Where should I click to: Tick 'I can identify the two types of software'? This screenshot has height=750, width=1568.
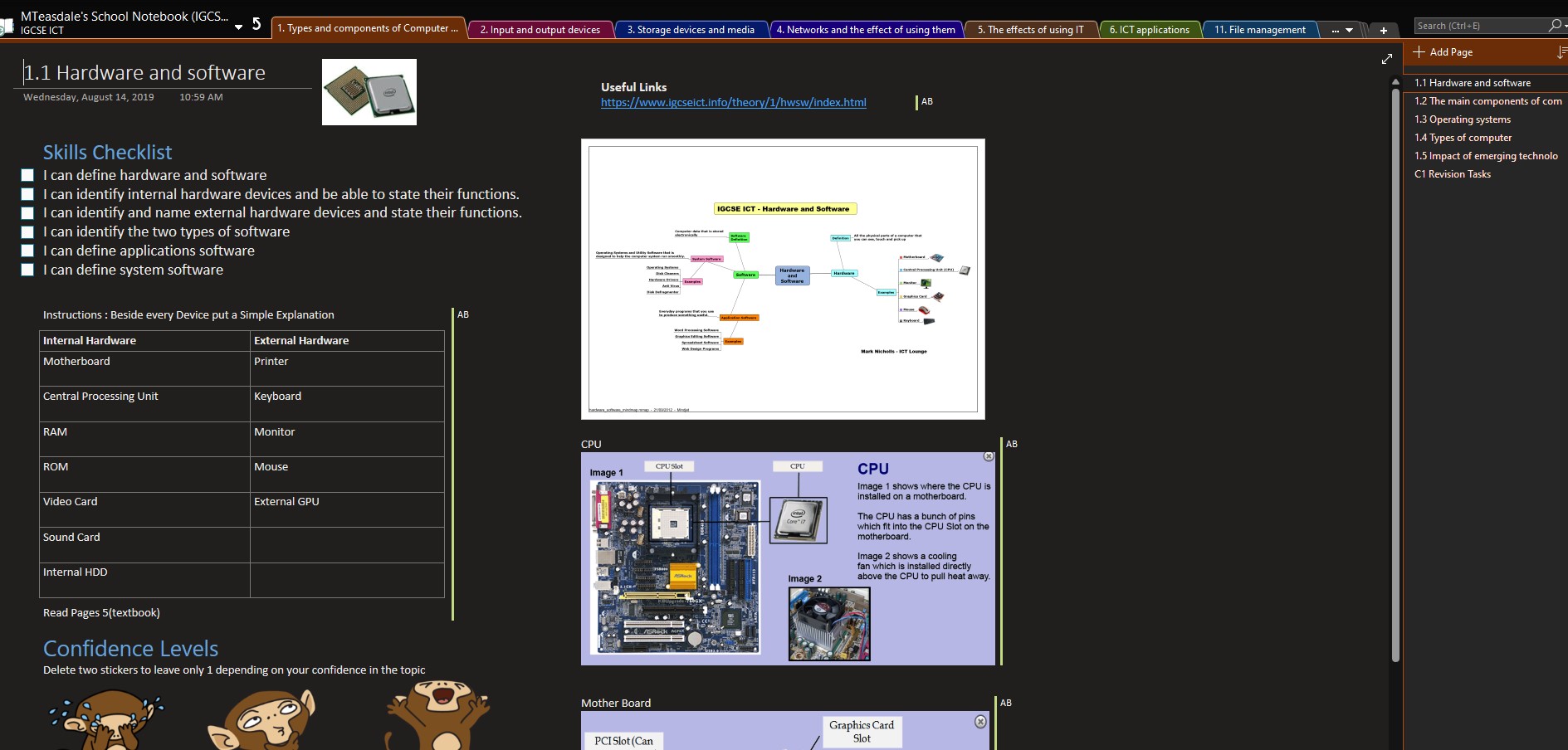[x=27, y=232]
